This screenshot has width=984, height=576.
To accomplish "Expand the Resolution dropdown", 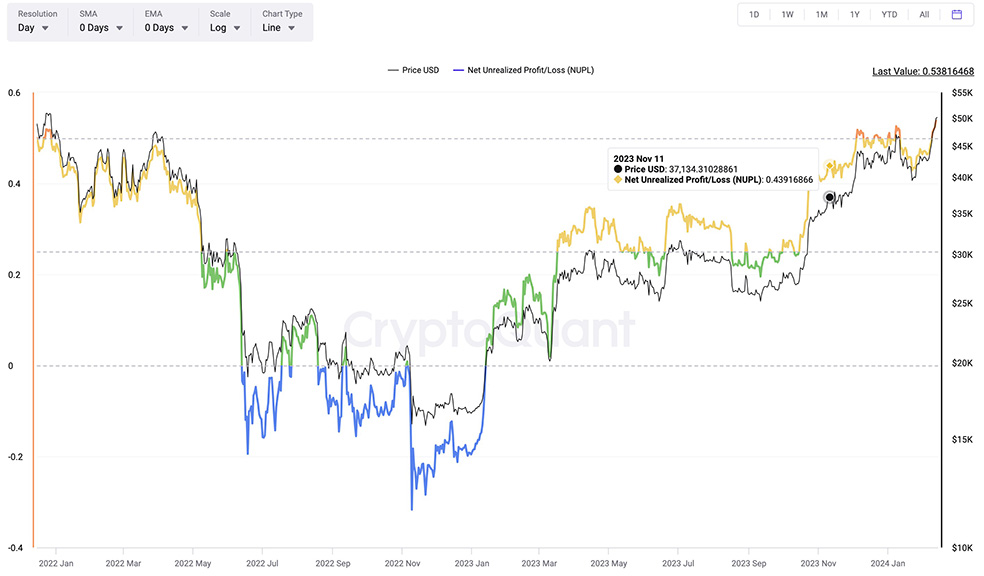I will (40, 28).
